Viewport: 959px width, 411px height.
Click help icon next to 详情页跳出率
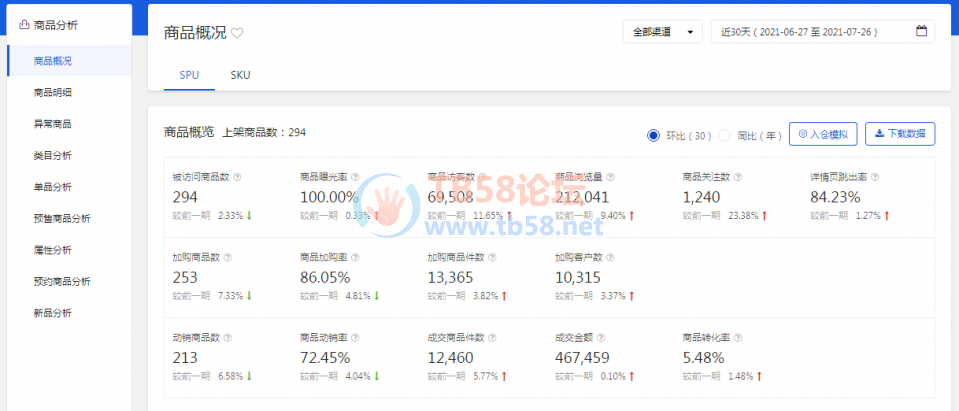876,177
